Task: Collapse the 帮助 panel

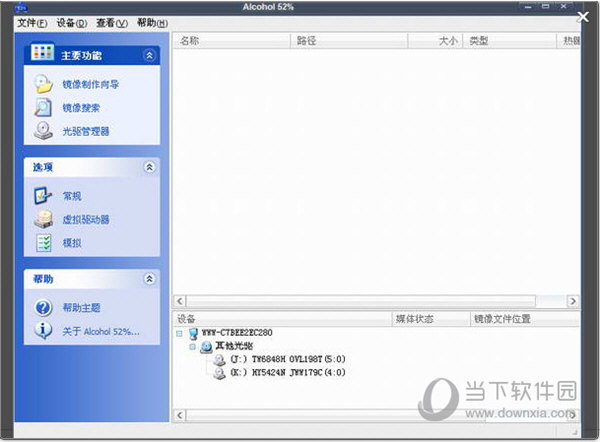Action: coord(150,279)
